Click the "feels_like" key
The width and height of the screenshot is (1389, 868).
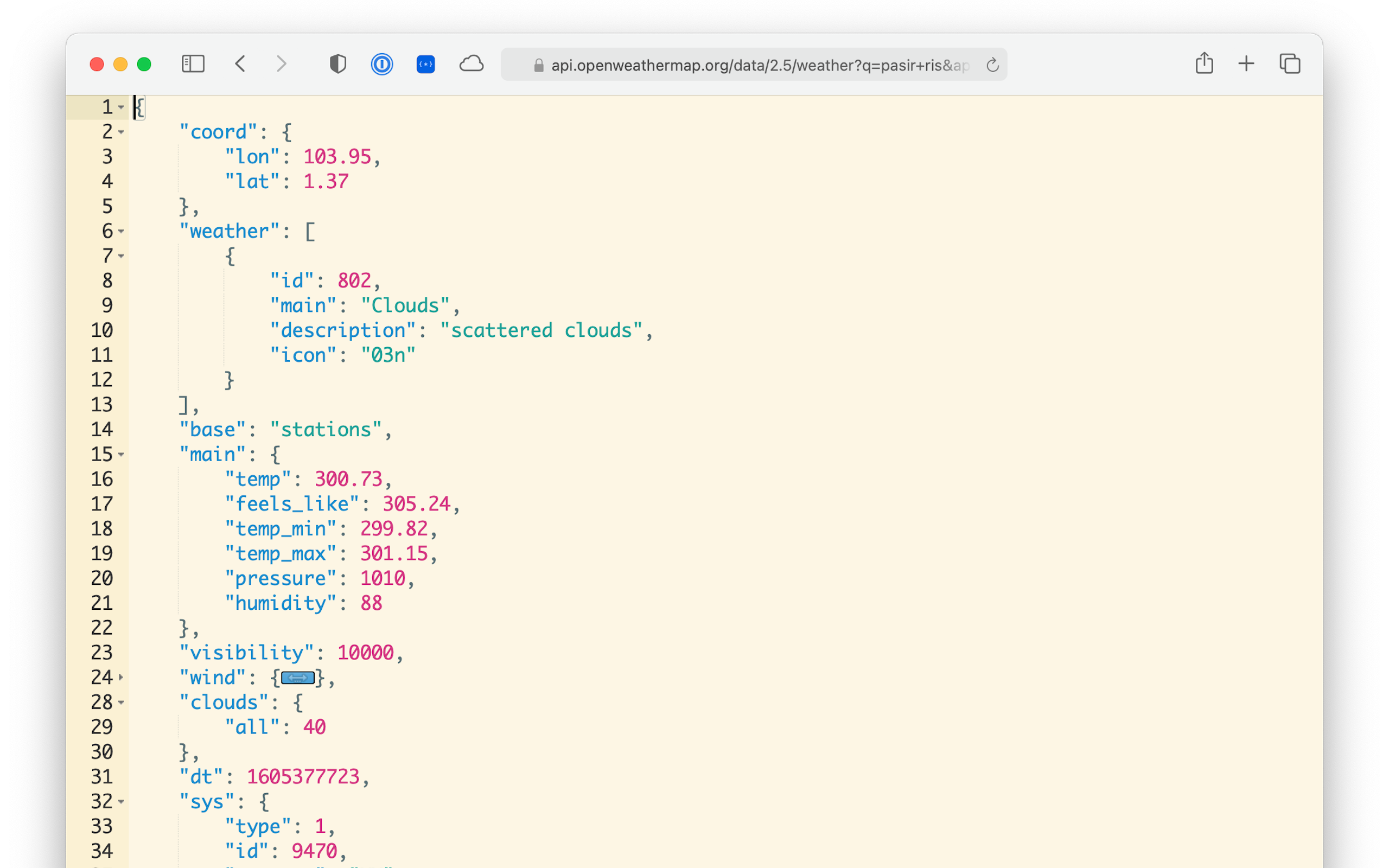tap(292, 504)
